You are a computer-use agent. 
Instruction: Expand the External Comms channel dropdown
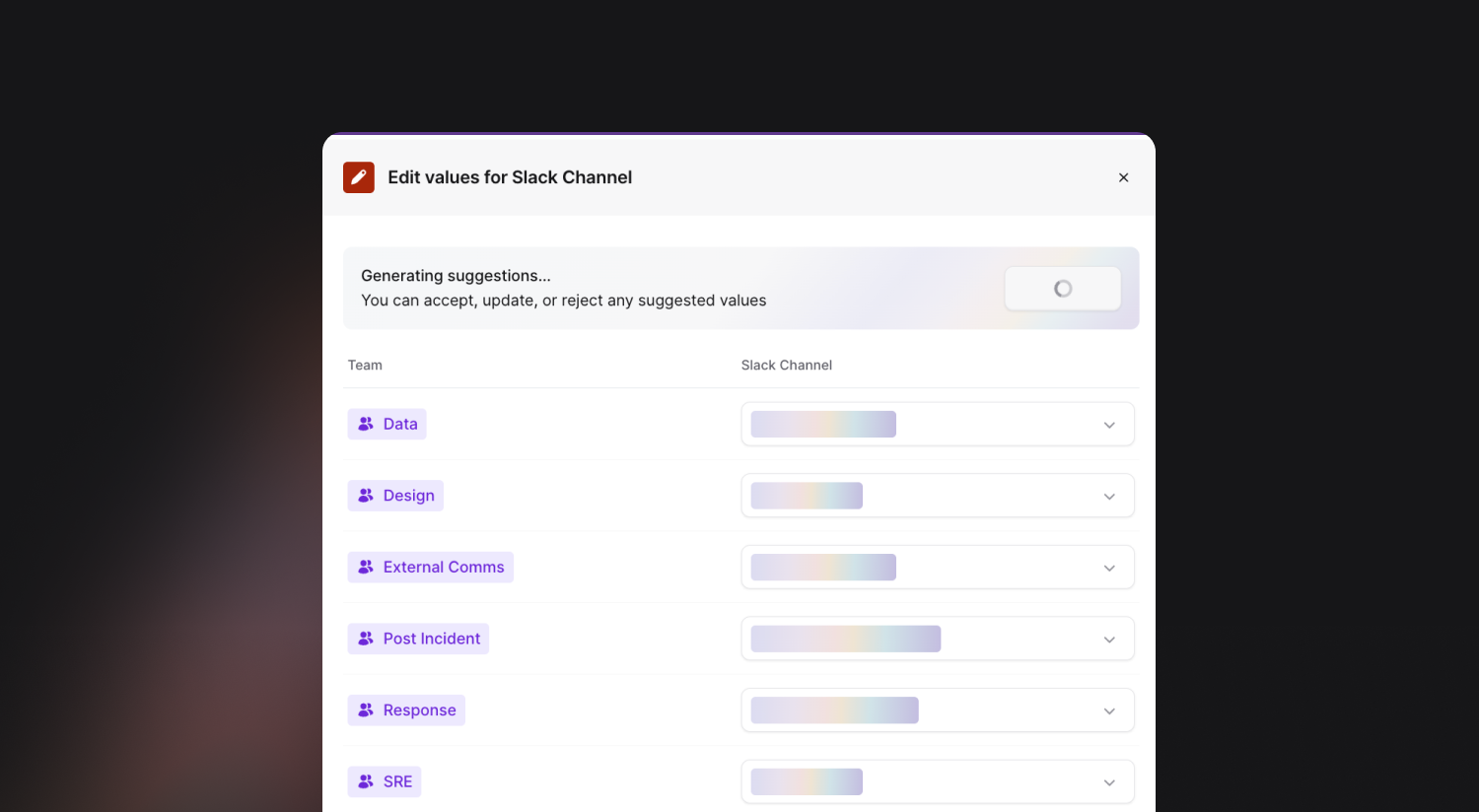pos(1109,568)
